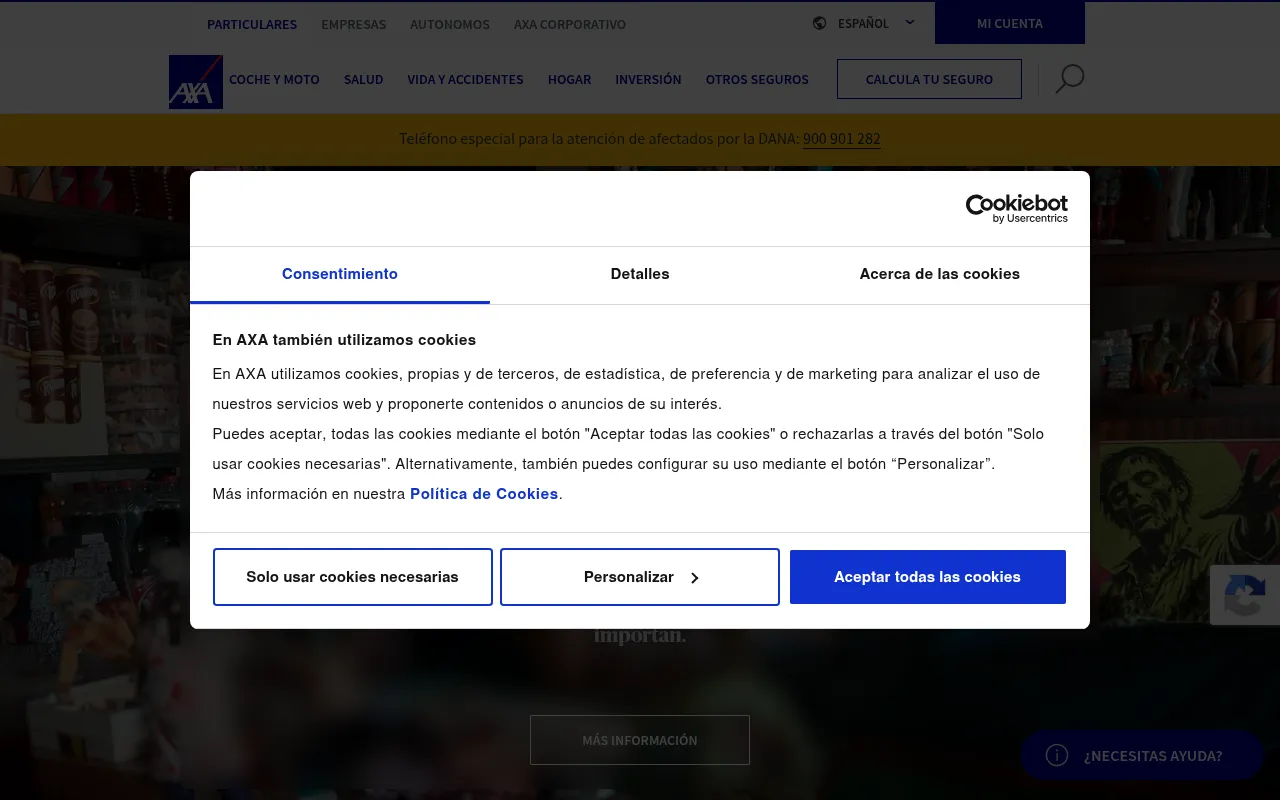This screenshot has width=1280, height=800.
Task: Select the Empresas menu item
Action: coord(353,24)
